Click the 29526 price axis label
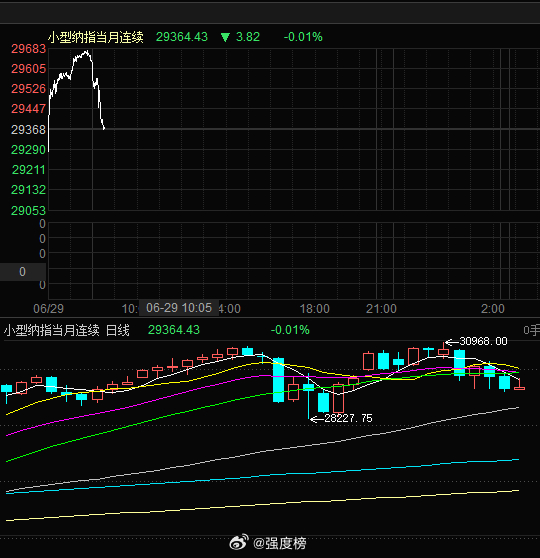 coord(28,89)
